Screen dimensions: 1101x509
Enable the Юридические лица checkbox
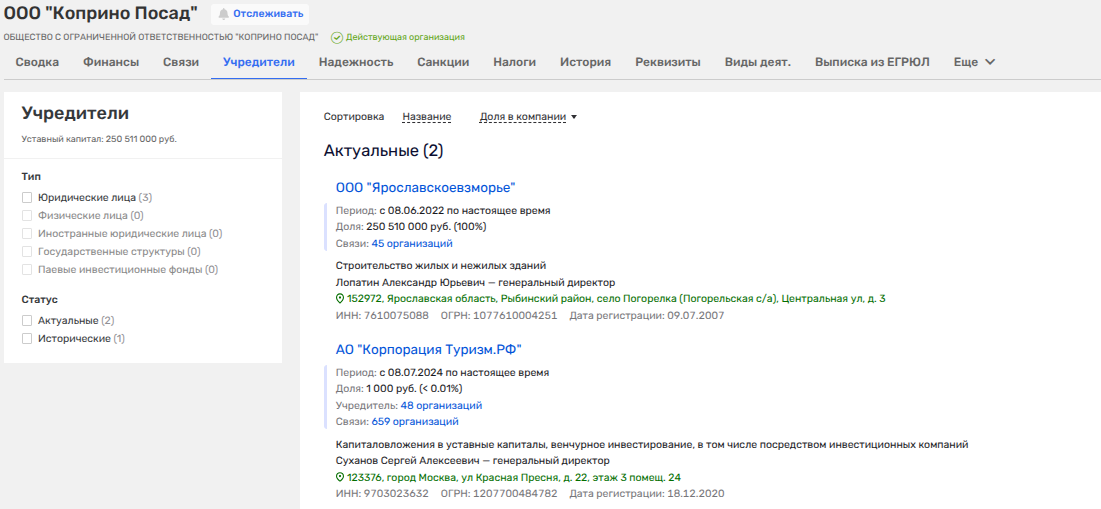tap(28, 198)
